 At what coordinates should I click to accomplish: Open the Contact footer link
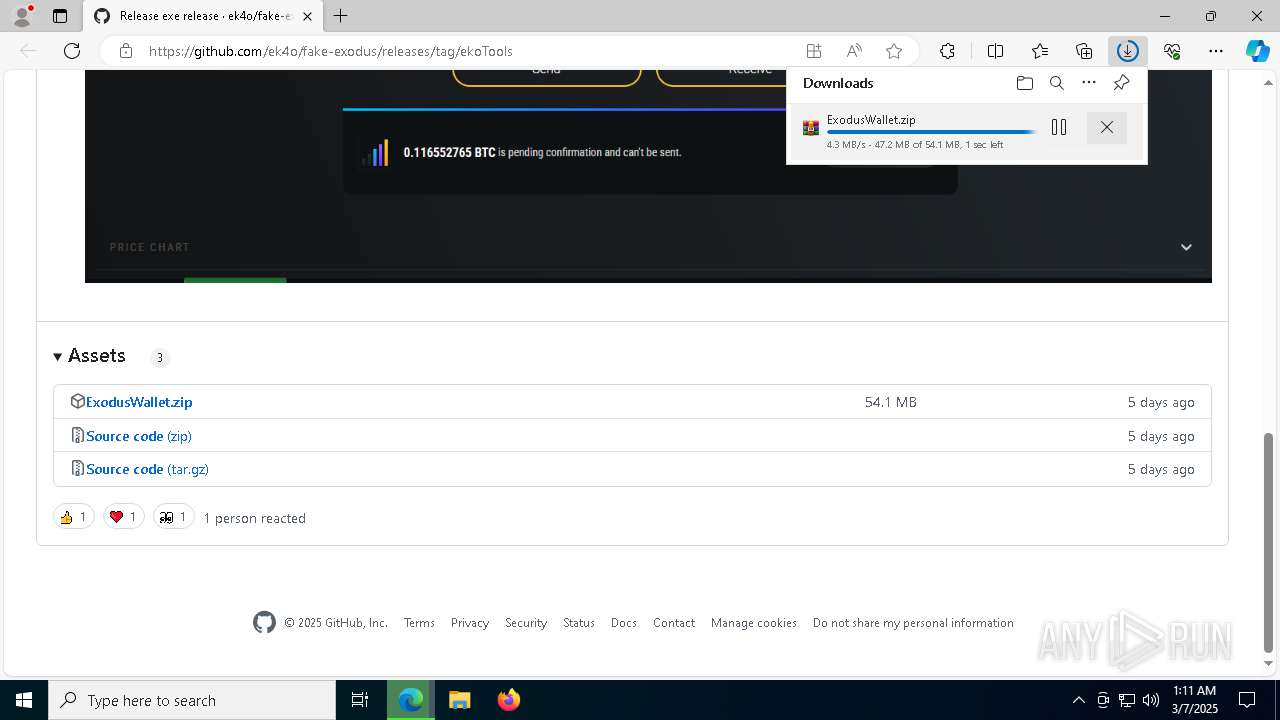click(x=674, y=623)
